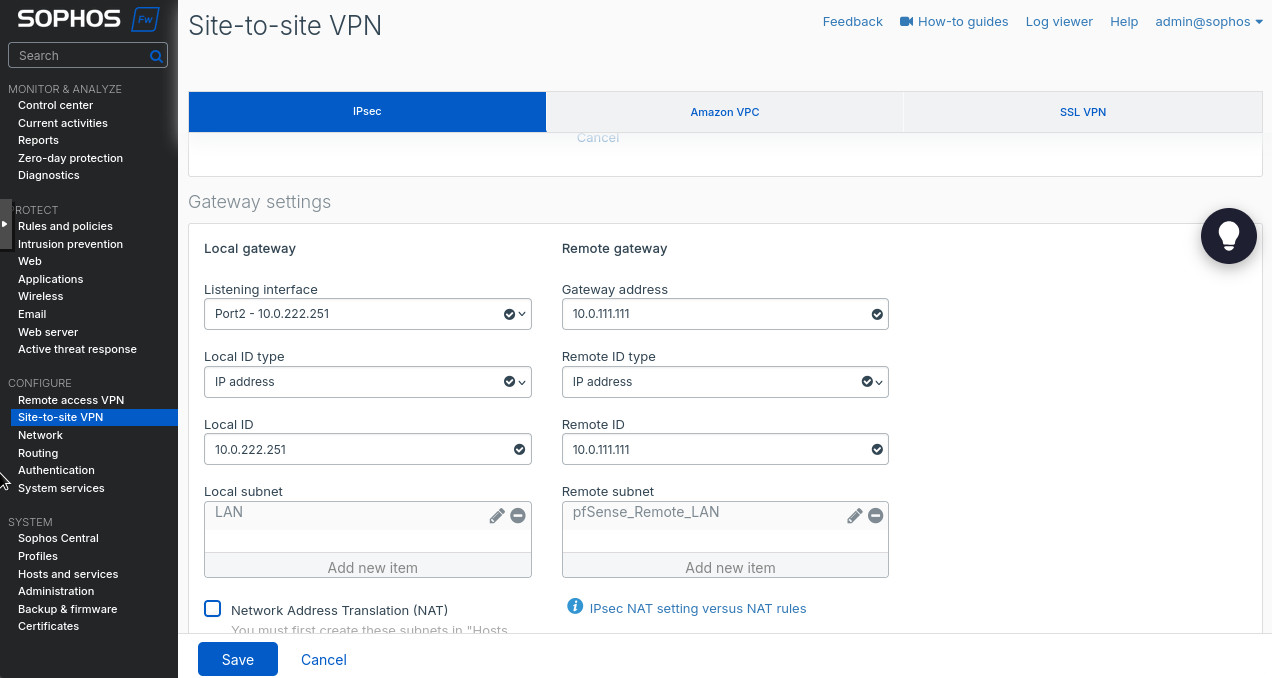This screenshot has width=1272, height=678.
Task: Open the Remote ID type dropdown
Action: 724,382
